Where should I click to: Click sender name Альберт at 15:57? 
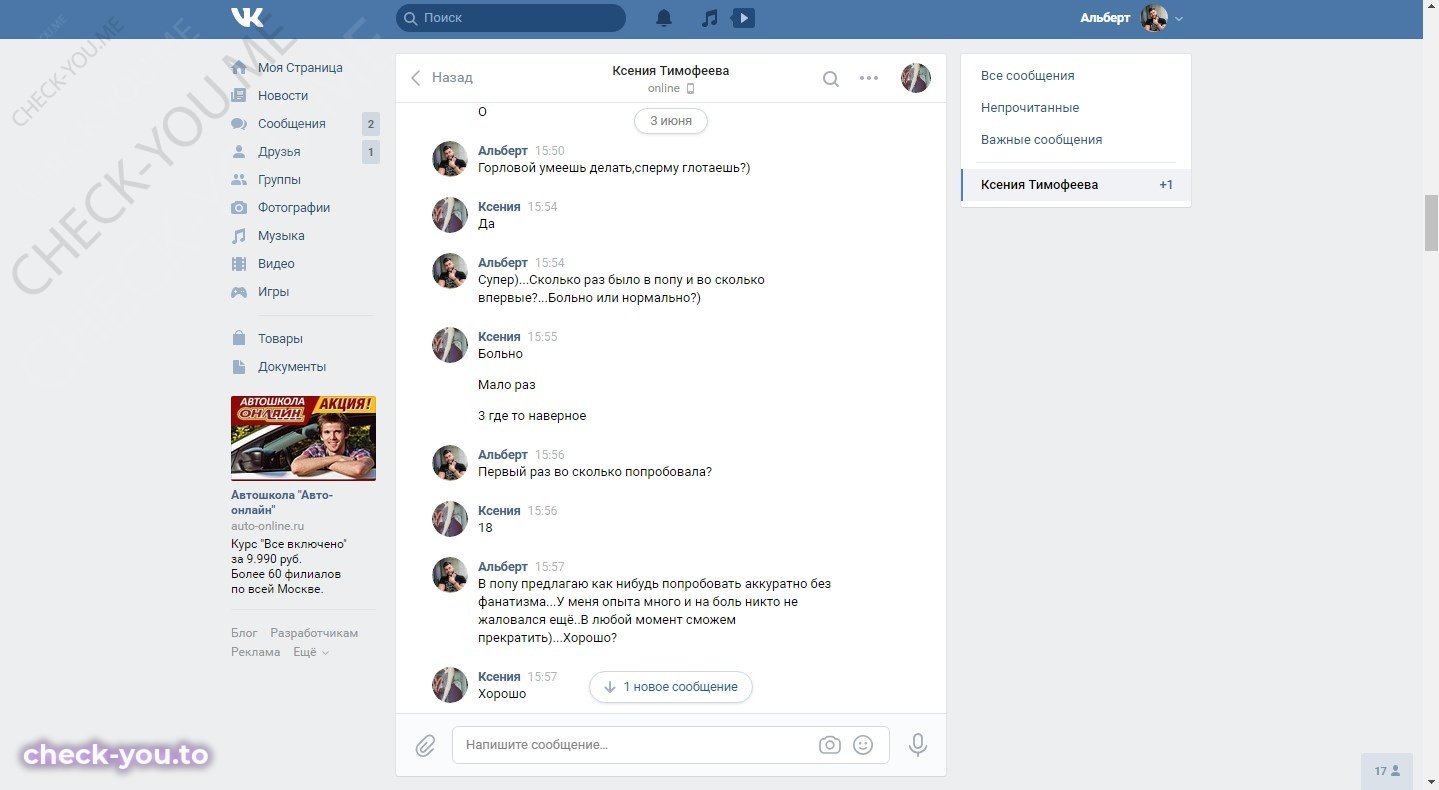point(503,567)
